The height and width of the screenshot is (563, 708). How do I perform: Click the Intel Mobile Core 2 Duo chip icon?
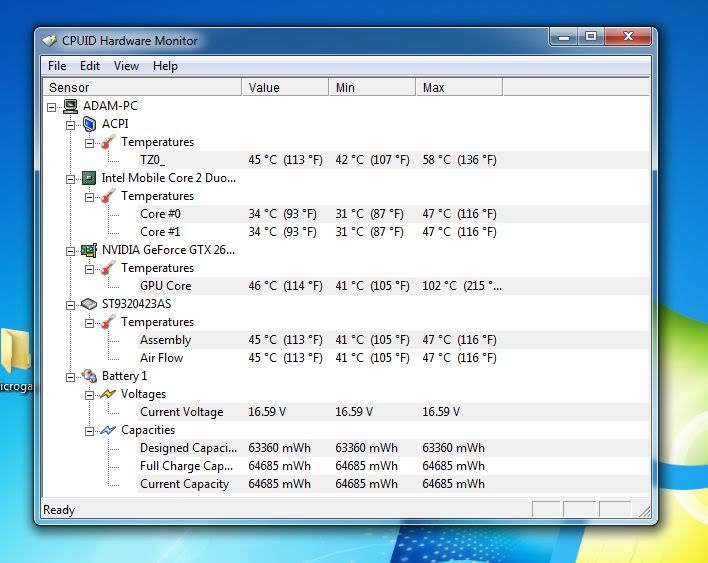point(89,178)
